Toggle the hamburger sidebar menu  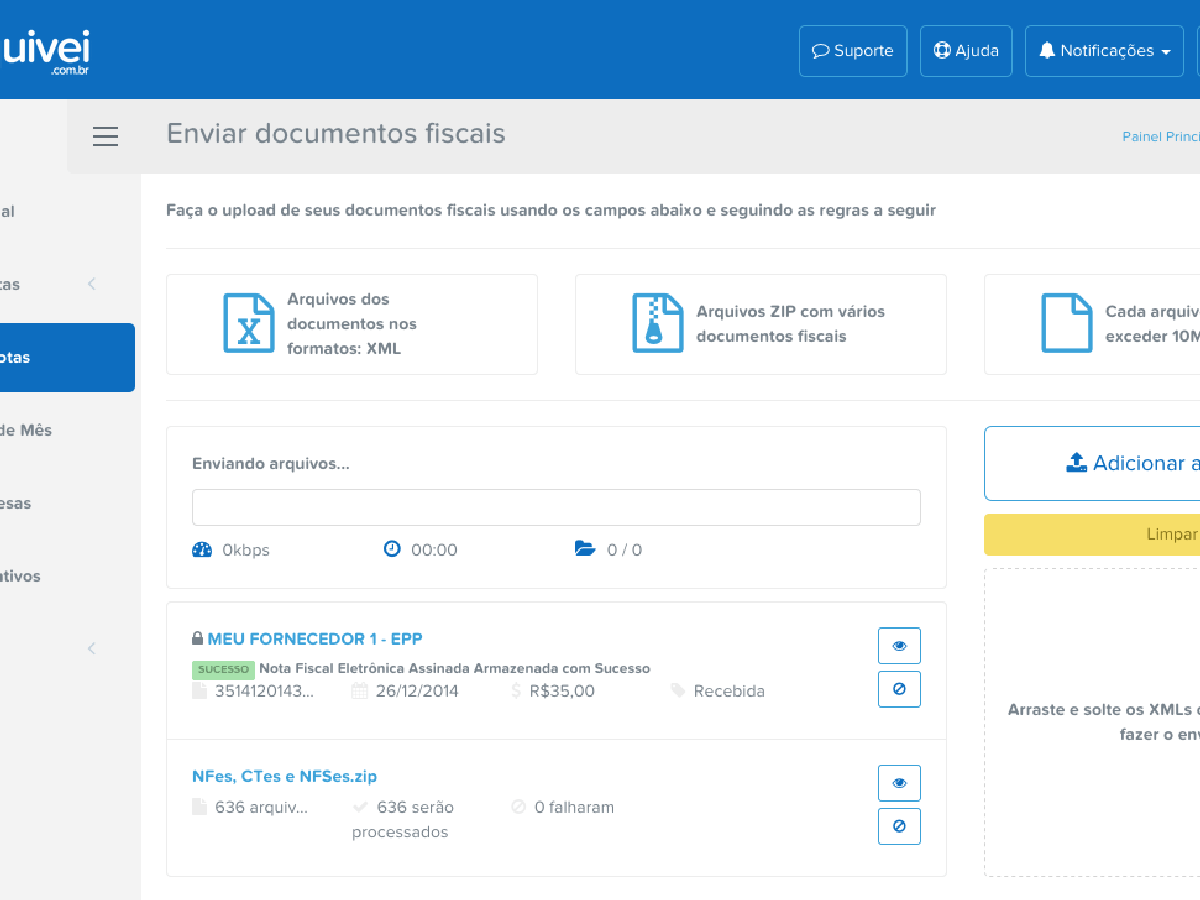(x=105, y=137)
